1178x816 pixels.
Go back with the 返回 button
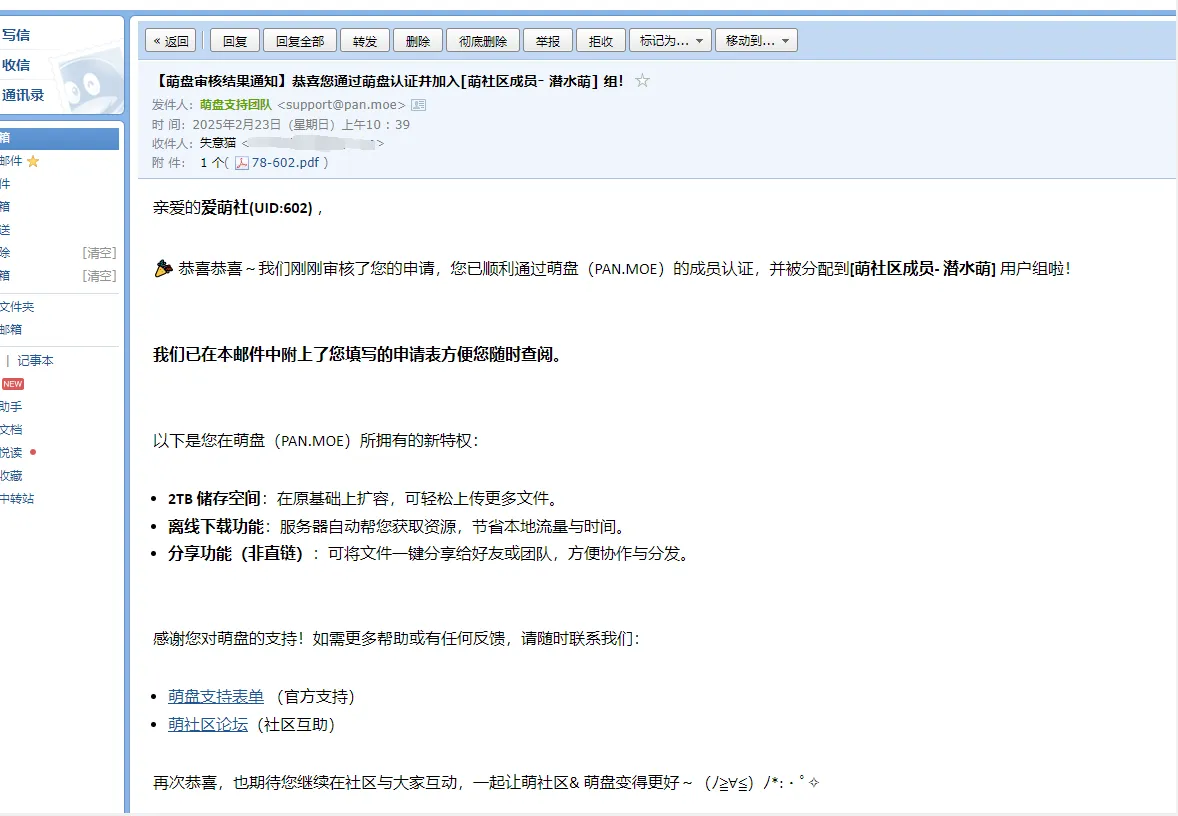click(171, 41)
